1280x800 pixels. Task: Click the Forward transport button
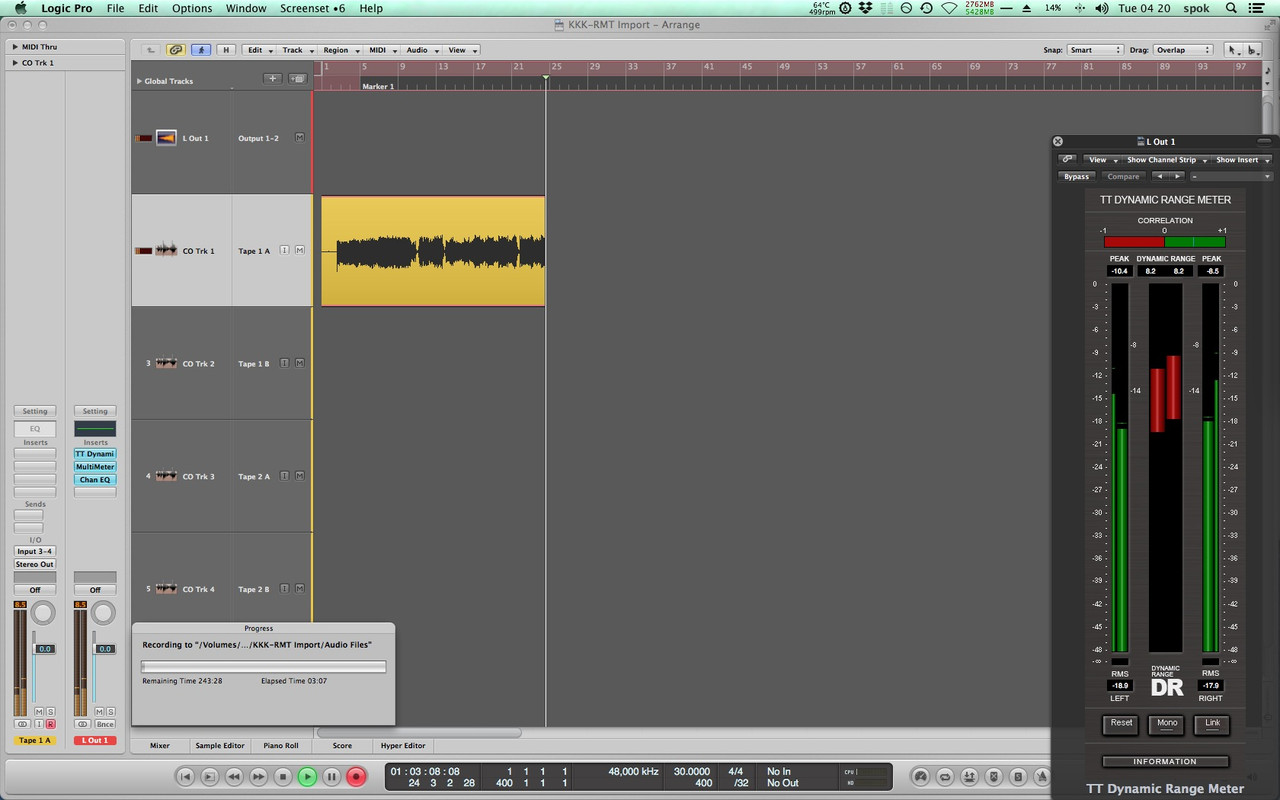click(259, 776)
